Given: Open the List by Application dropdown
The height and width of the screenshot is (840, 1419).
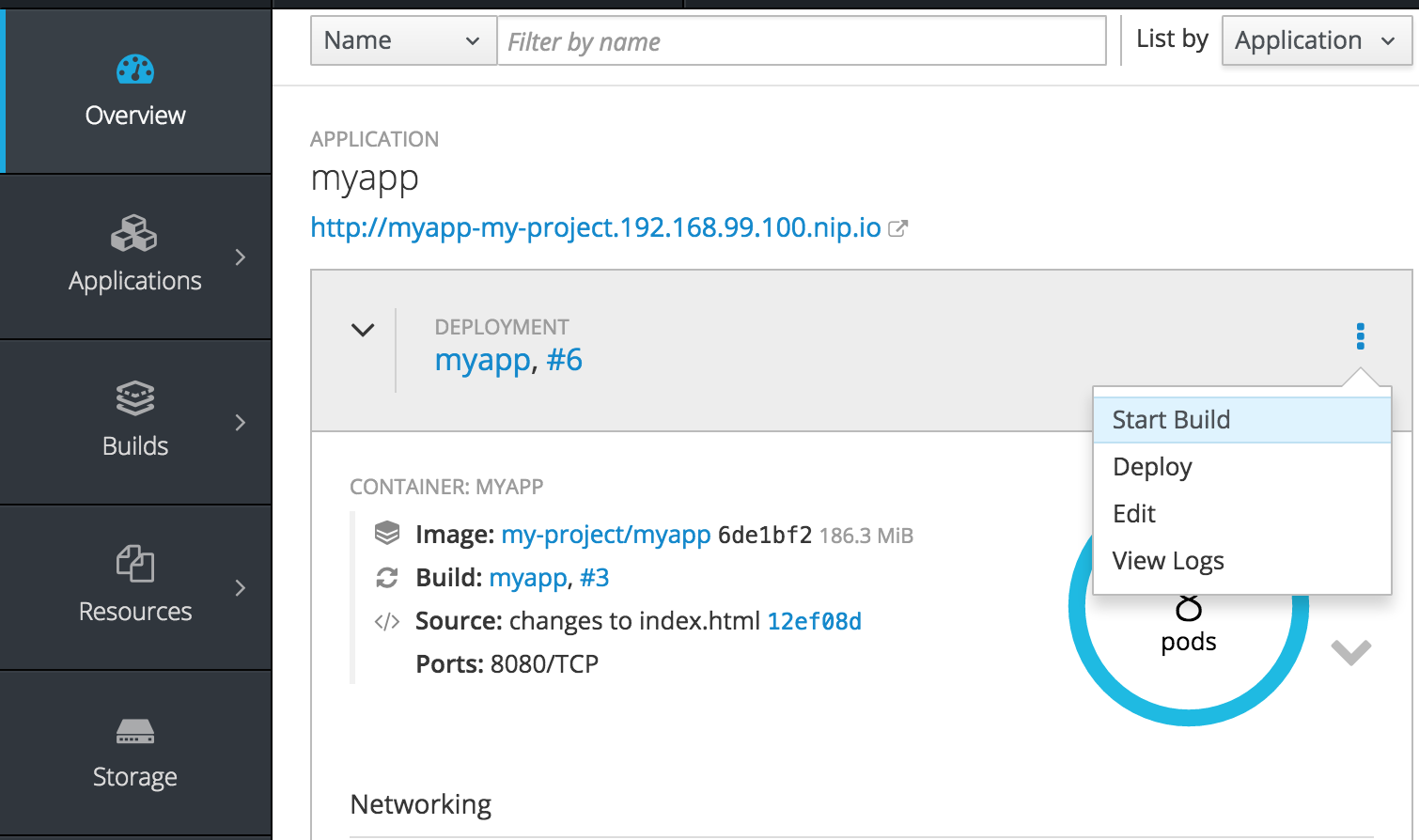Looking at the screenshot, I should coord(1317,40).
